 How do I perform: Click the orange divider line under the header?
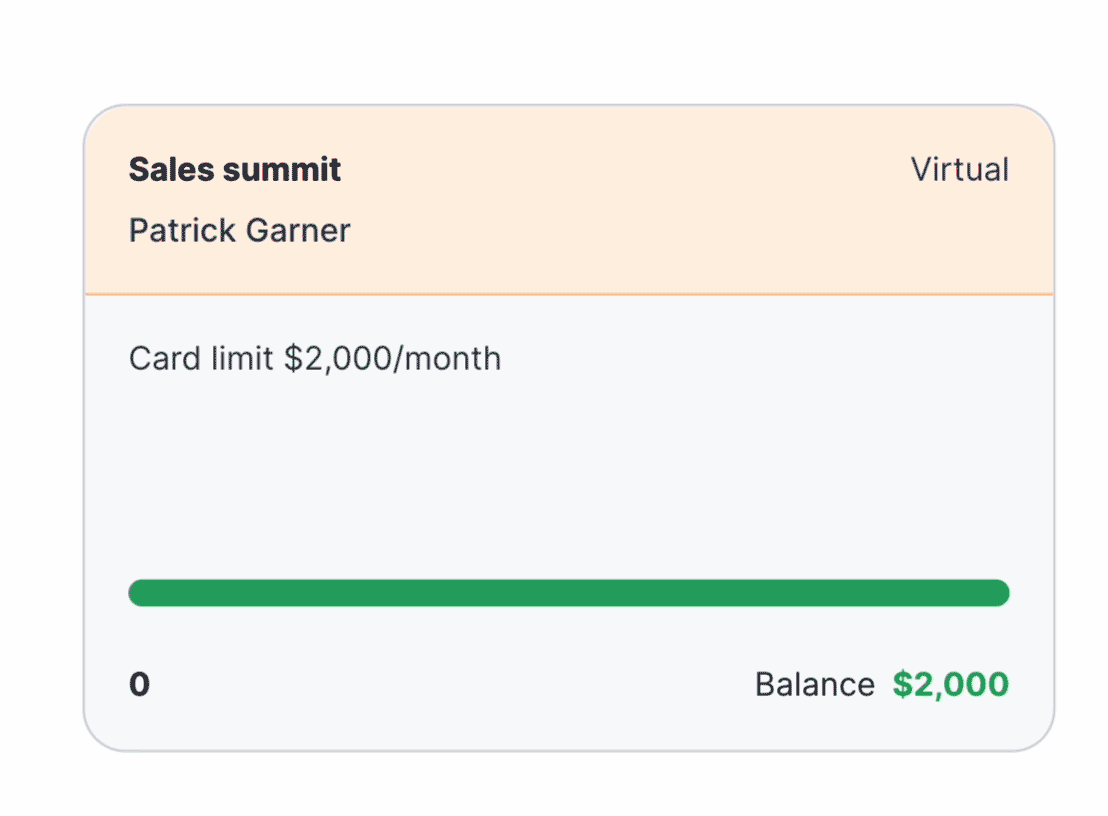point(569,294)
